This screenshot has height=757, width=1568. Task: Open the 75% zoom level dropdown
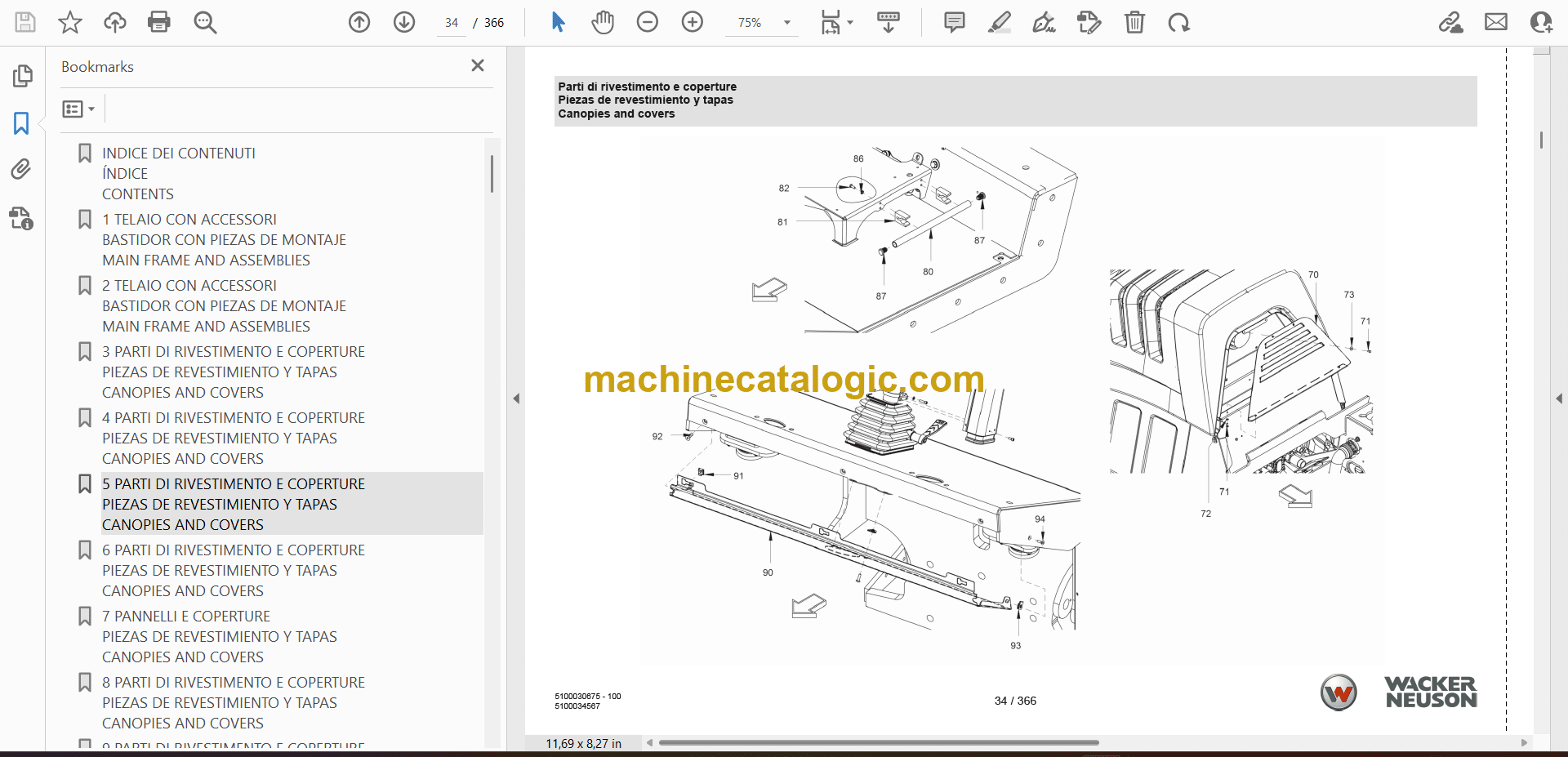(x=787, y=23)
